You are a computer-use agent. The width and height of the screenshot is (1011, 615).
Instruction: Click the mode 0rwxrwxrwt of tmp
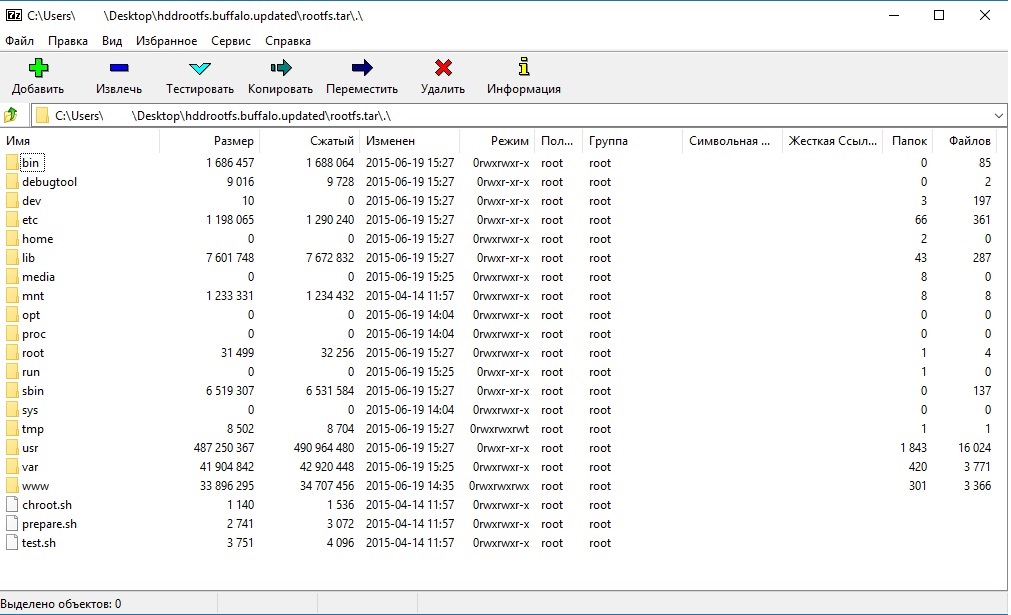(x=500, y=429)
